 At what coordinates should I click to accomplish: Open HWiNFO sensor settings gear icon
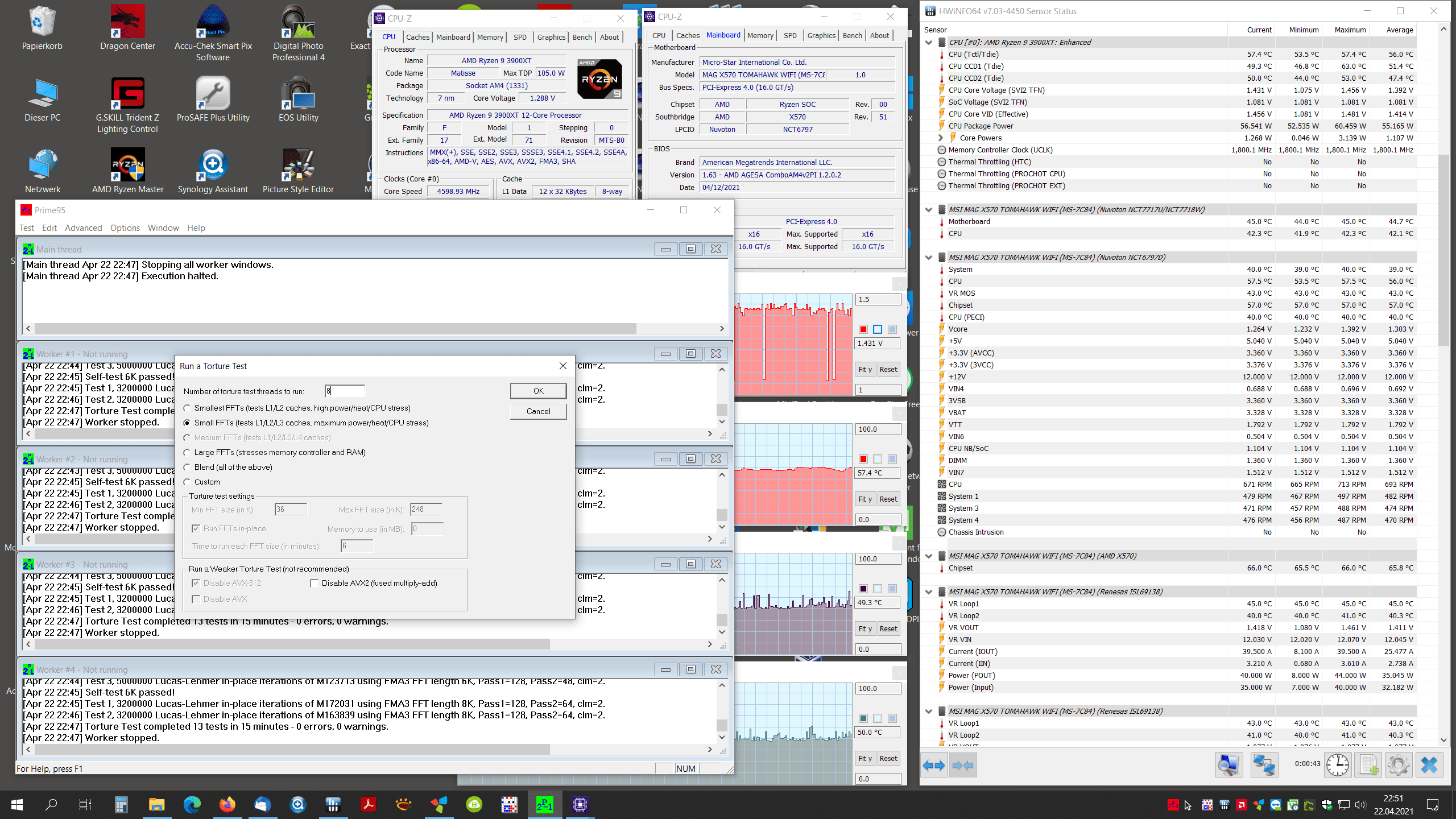pyautogui.click(x=1399, y=765)
